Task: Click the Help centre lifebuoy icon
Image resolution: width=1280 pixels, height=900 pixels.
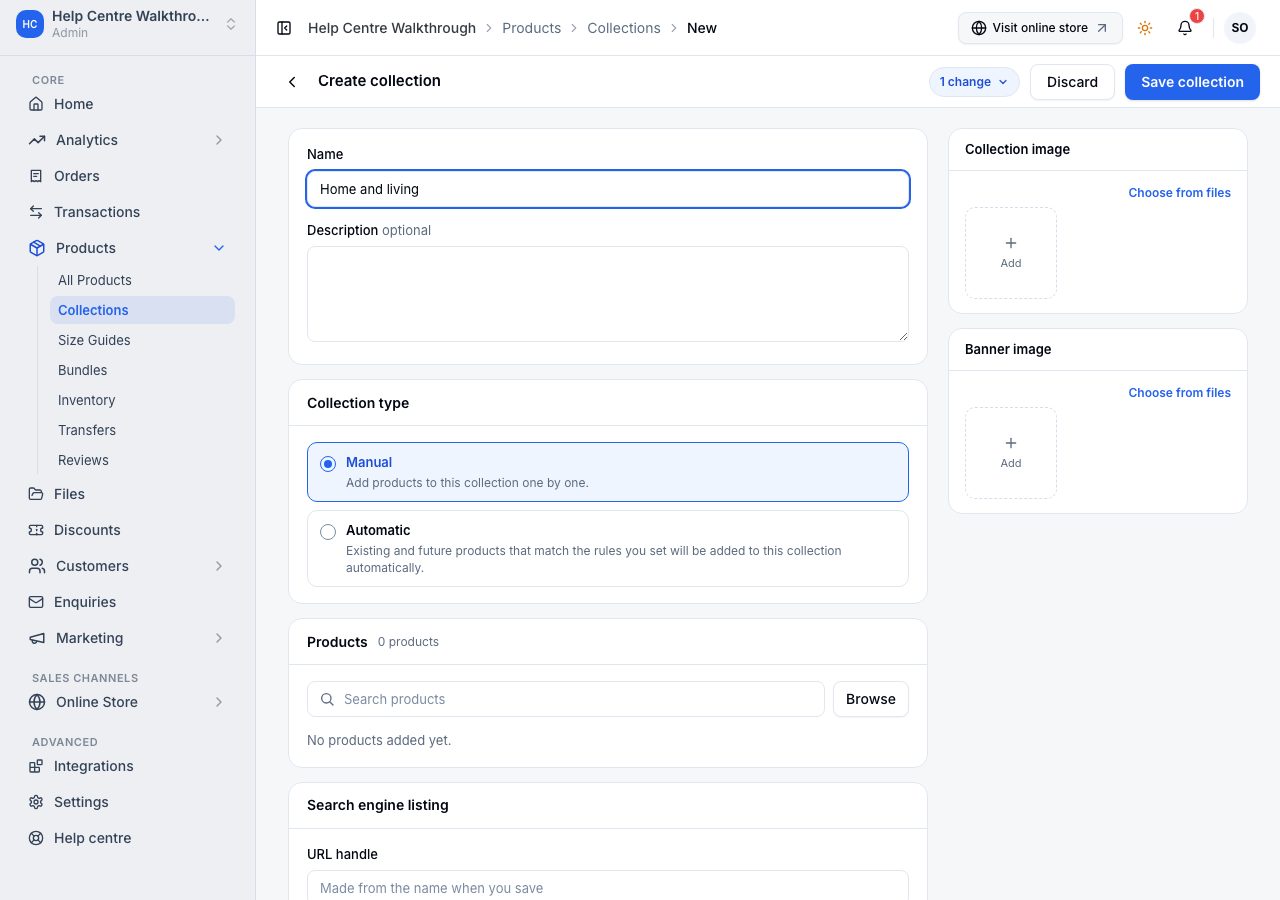Action: click(36, 838)
